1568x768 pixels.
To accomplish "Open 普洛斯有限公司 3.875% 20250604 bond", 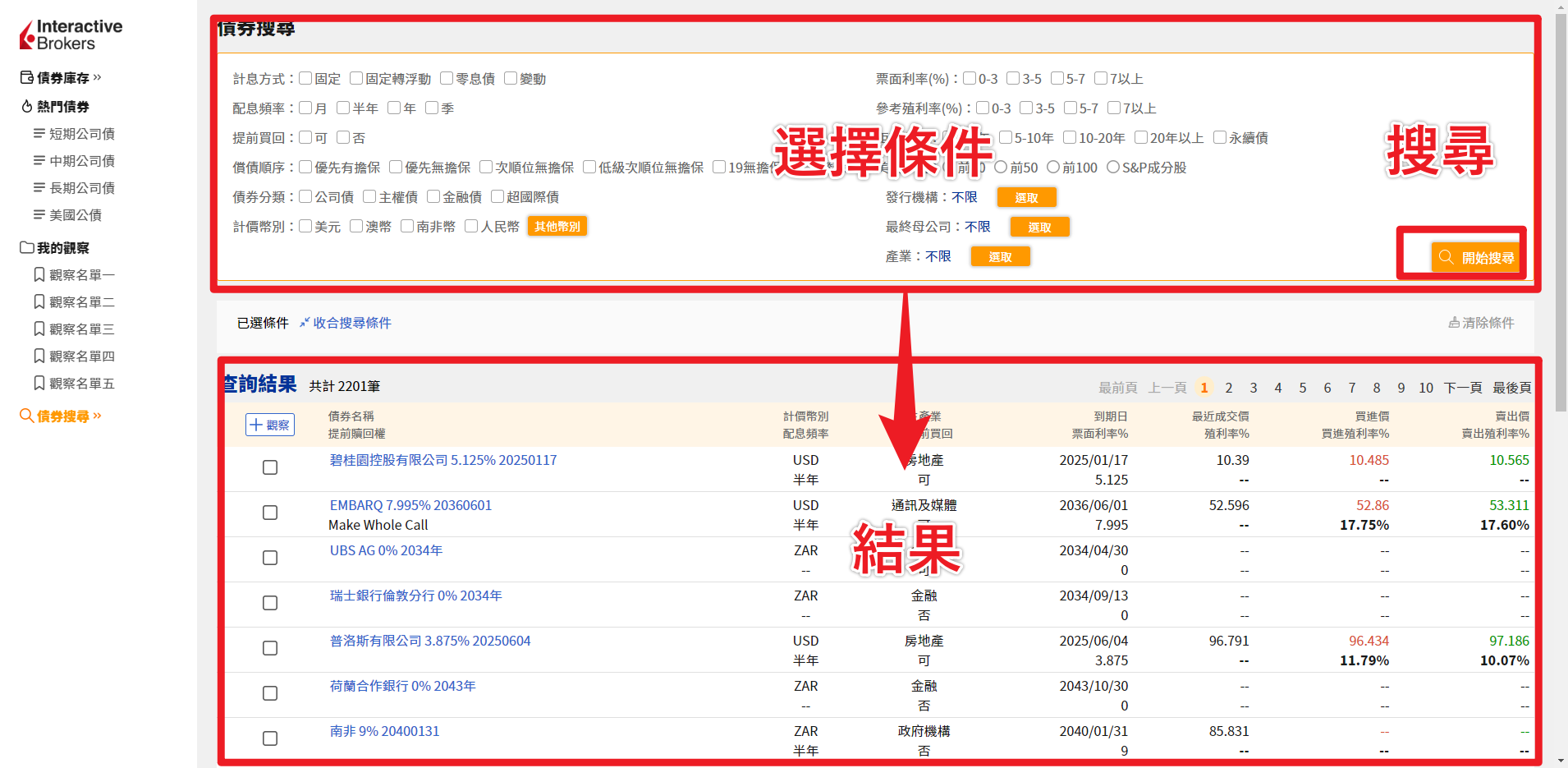I will point(430,641).
